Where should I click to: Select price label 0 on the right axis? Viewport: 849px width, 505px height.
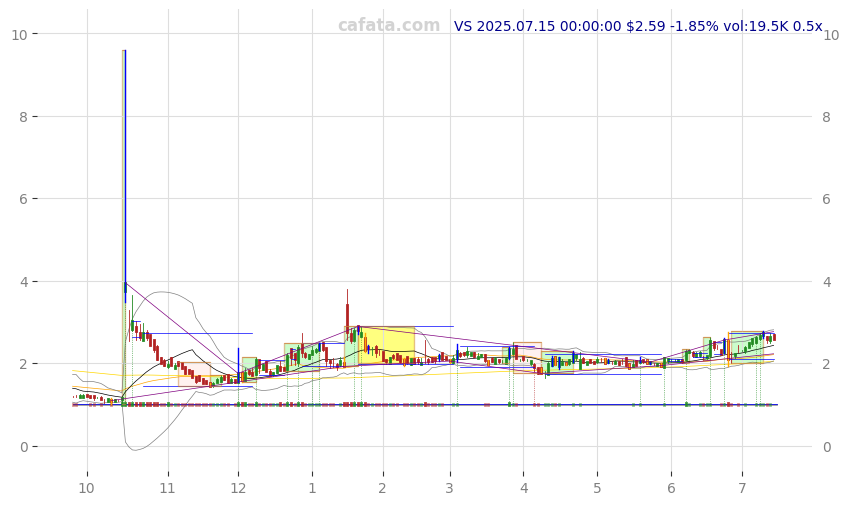[826, 447]
